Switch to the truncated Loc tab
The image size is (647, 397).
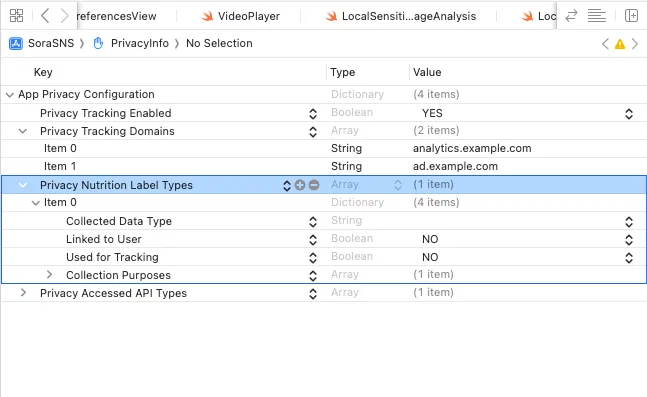538,16
